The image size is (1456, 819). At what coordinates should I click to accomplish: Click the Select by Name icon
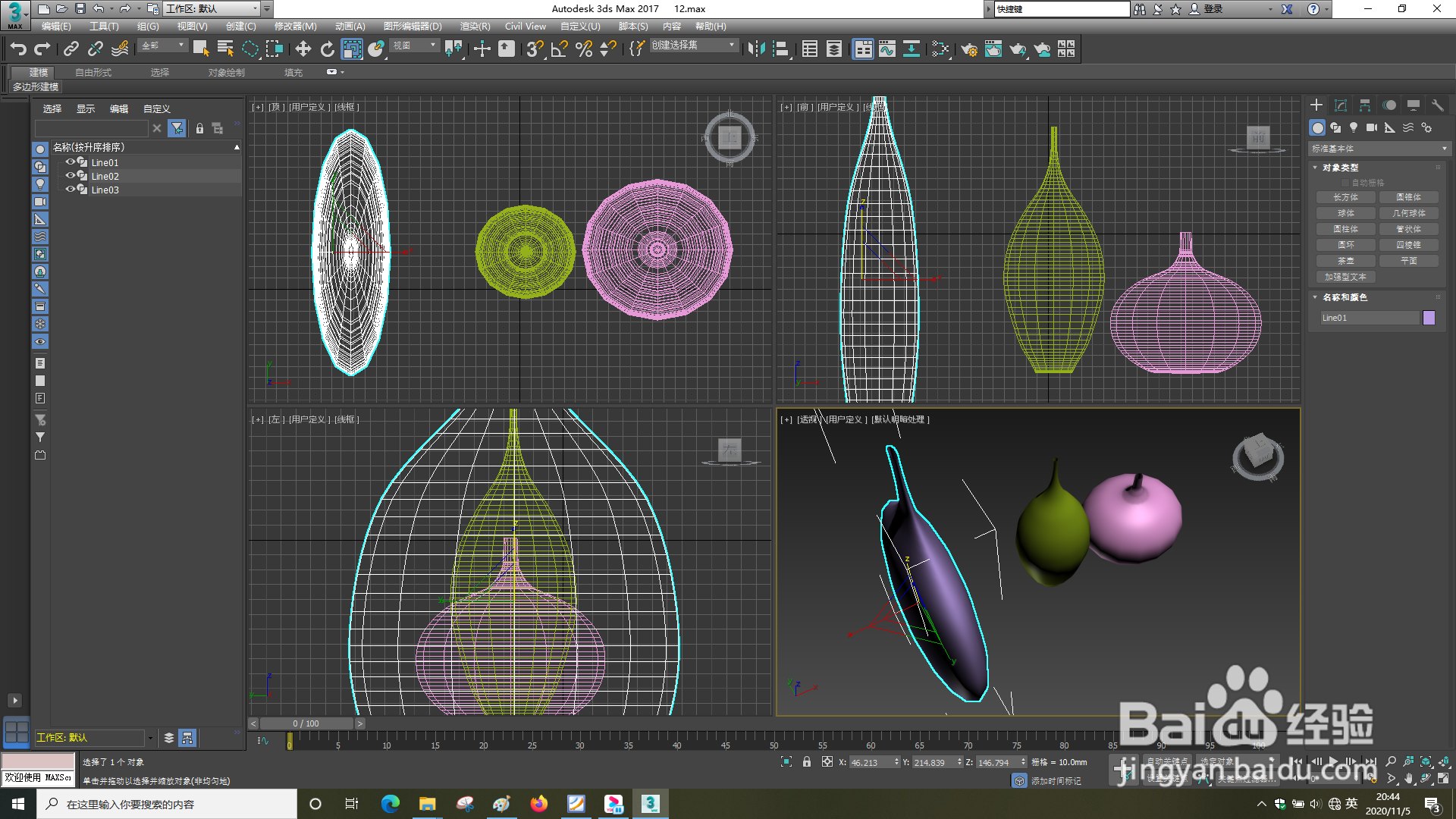[225, 49]
